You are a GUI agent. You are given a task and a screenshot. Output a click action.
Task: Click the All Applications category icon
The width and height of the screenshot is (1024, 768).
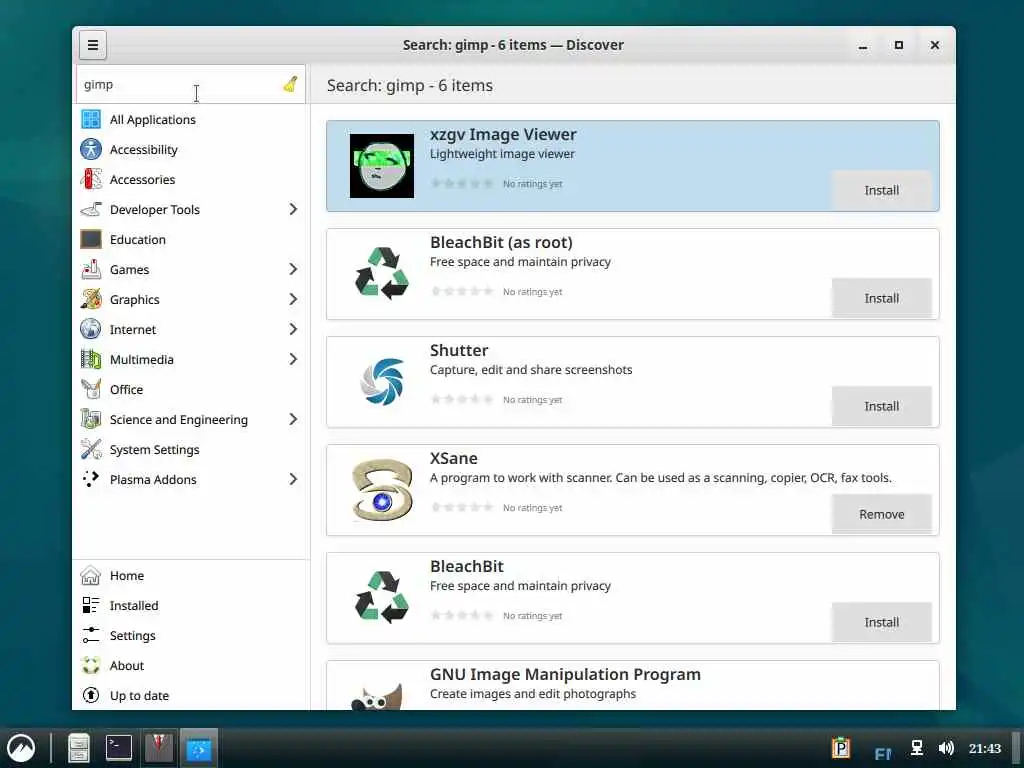pyautogui.click(x=91, y=120)
